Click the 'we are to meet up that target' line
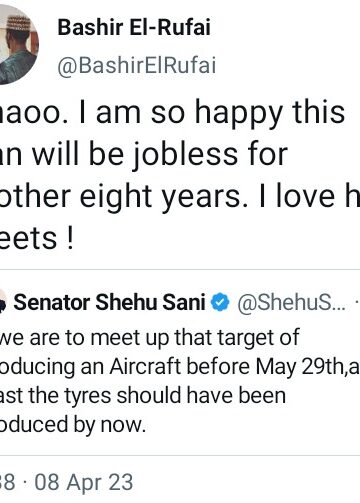The width and height of the screenshot is (360, 503). click(x=150, y=337)
